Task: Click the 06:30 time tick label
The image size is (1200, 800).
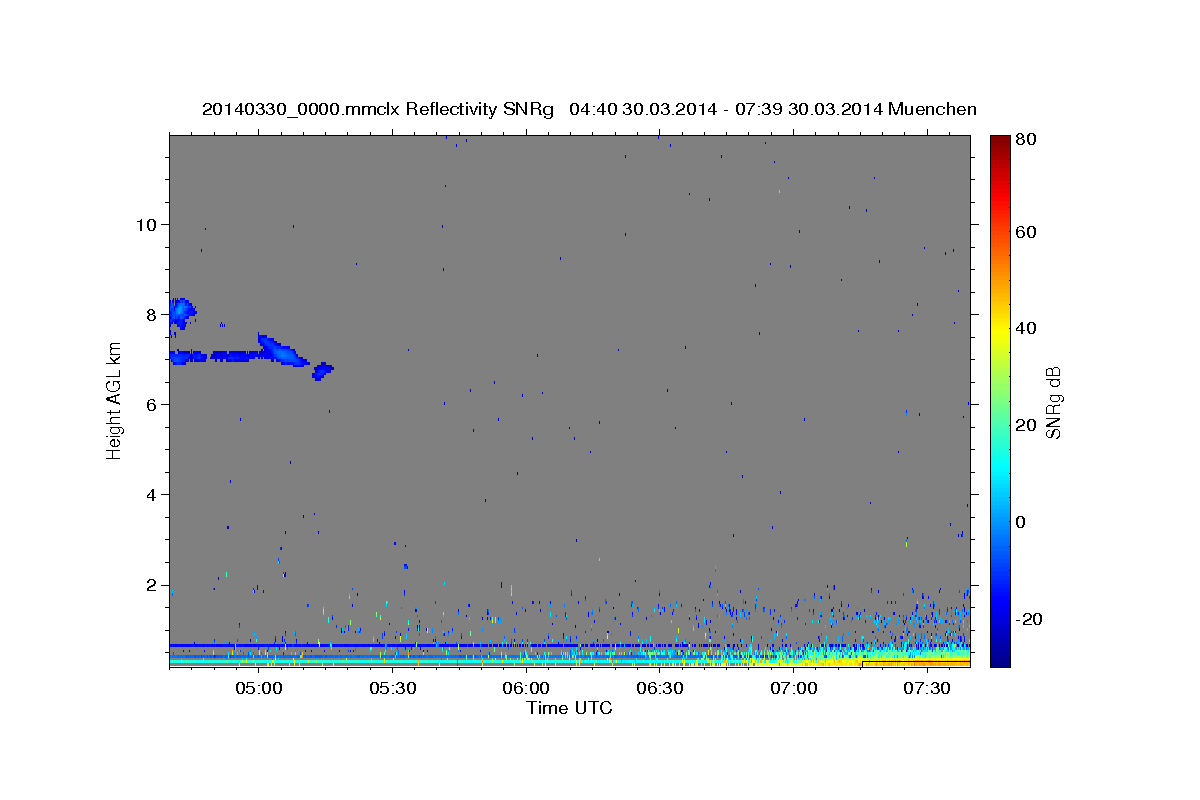Action: pyautogui.click(x=660, y=689)
